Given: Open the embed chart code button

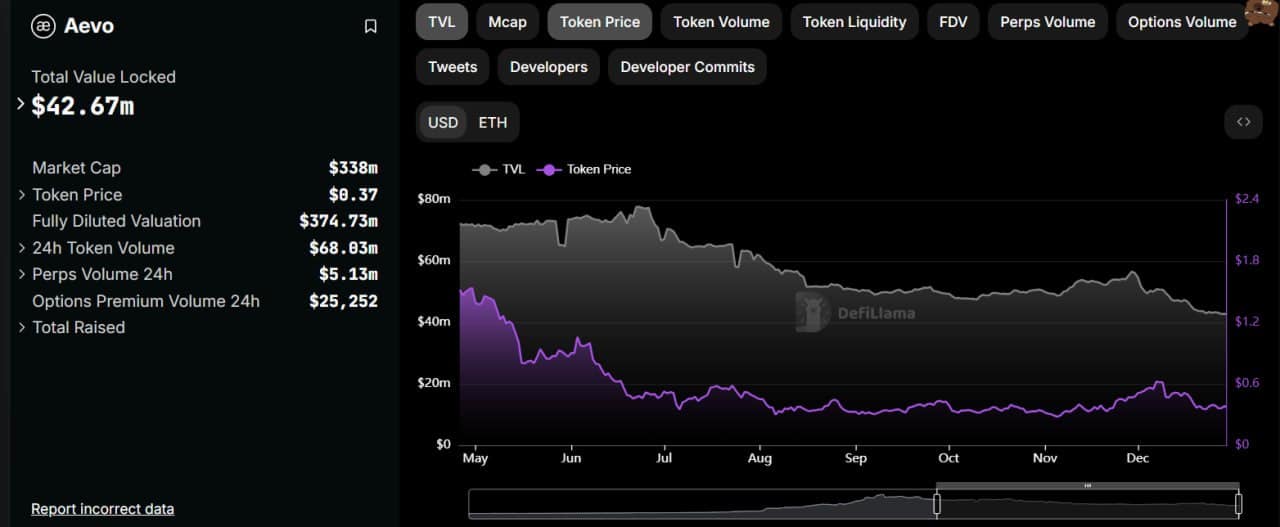Looking at the screenshot, I should pyautogui.click(x=1243, y=122).
